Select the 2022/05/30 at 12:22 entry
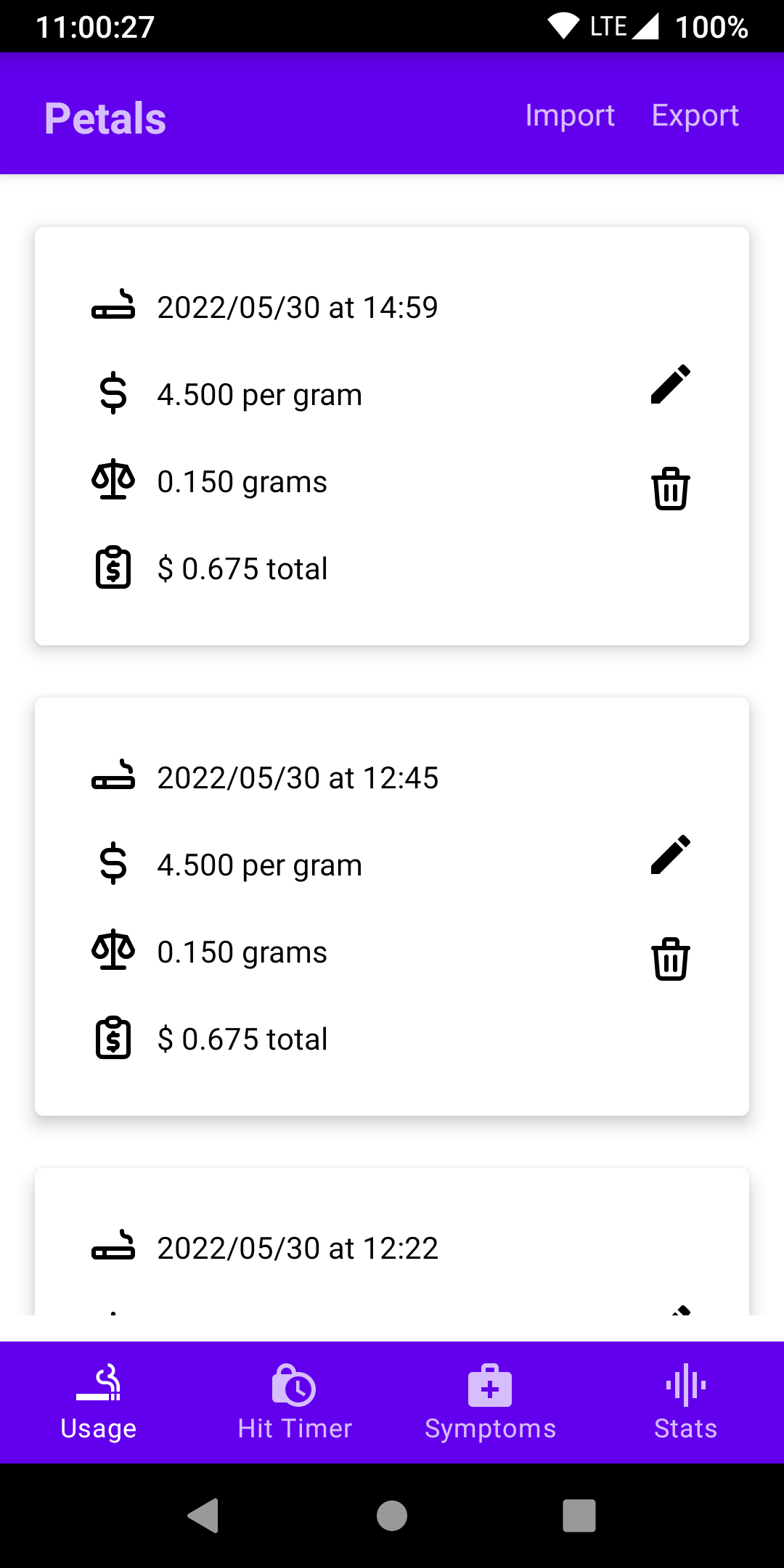784x1568 pixels. click(x=298, y=1249)
